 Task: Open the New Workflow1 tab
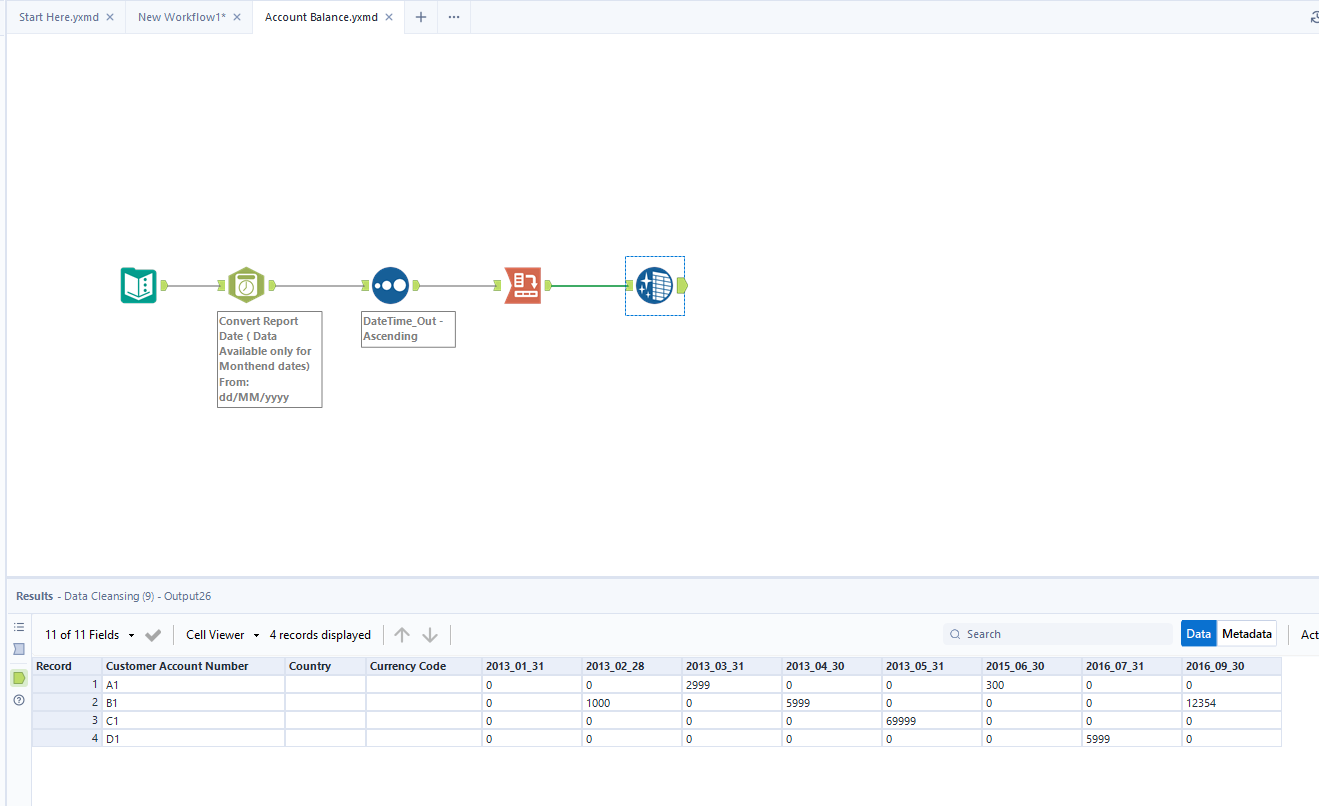tap(180, 17)
